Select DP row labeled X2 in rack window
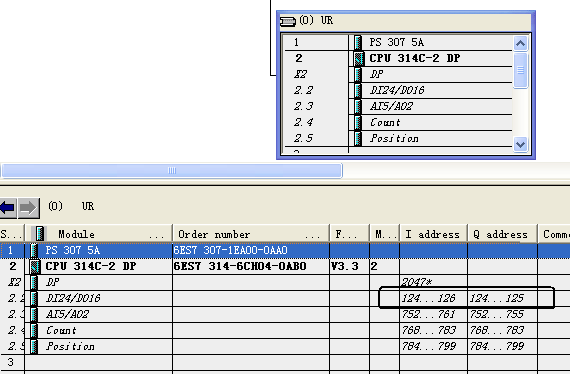The width and height of the screenshot is (570, 374). click(398, 74)
